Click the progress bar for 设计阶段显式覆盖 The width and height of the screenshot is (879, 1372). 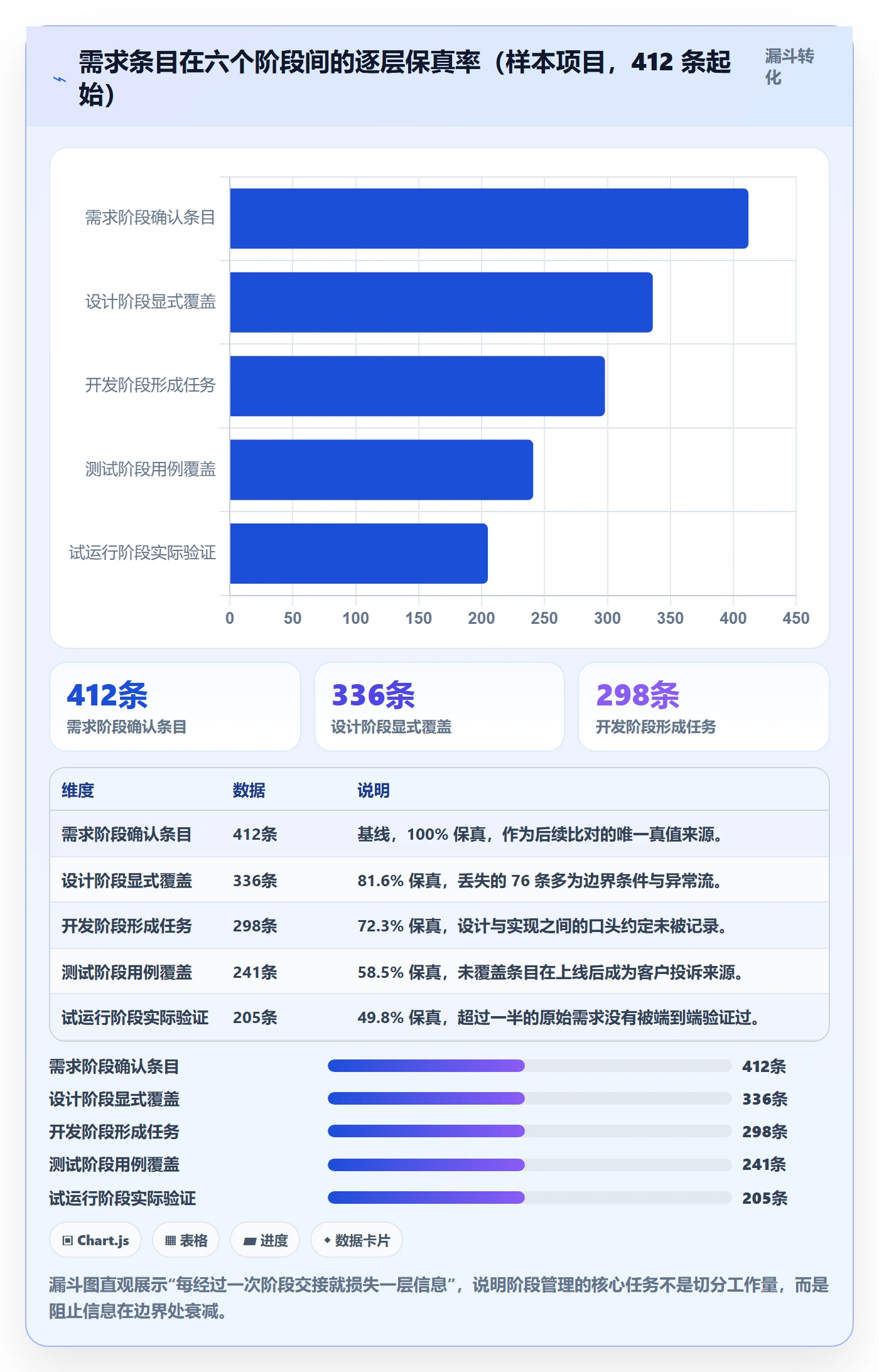(530, 1098)
